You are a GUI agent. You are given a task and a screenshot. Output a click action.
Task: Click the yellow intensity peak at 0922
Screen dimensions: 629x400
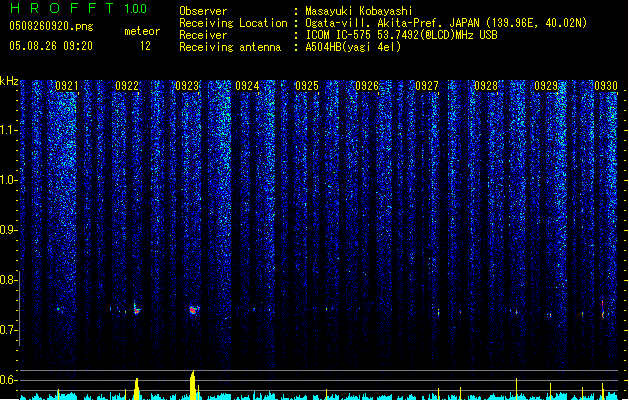tap(137, 389)
